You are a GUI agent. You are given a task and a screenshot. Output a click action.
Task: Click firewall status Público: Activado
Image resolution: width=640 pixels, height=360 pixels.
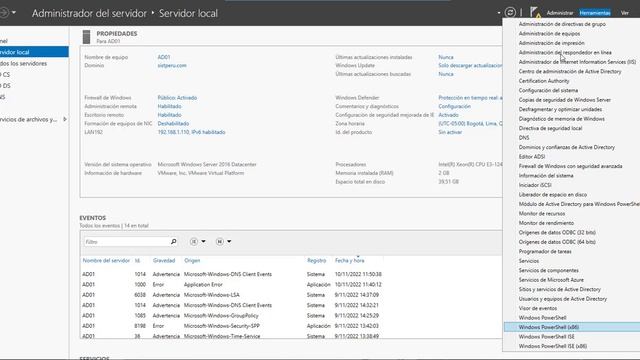(x=177, y=98)
